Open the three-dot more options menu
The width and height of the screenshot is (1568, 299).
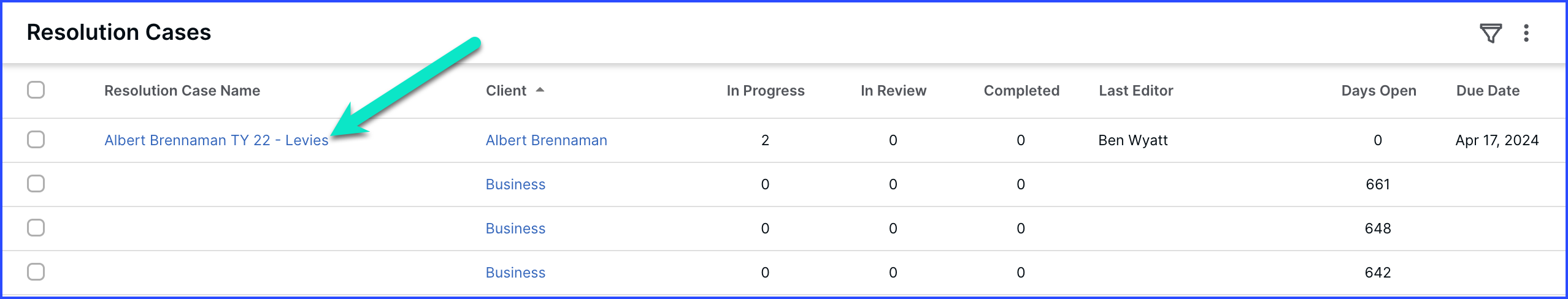[x=1526, y=33]
